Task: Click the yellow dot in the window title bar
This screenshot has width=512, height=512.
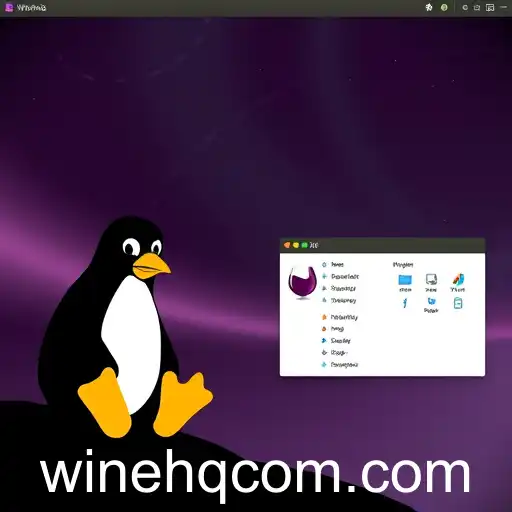Action: [296, 245]
